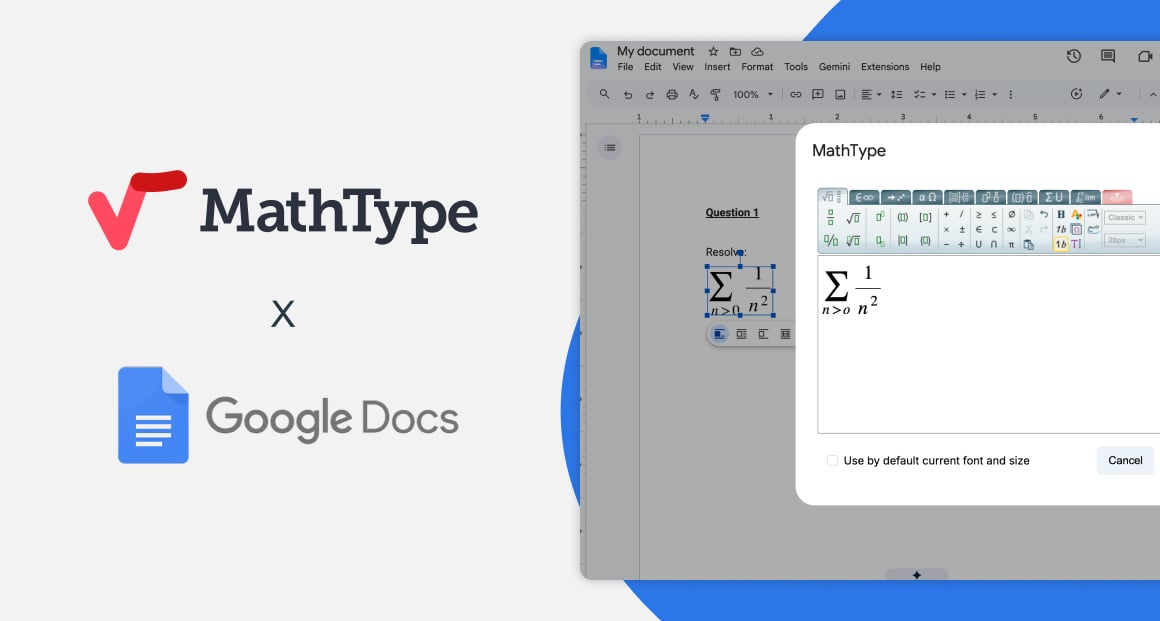Click the document title My document
Screen dimensions: 1160x621
[x=655, y=51]
